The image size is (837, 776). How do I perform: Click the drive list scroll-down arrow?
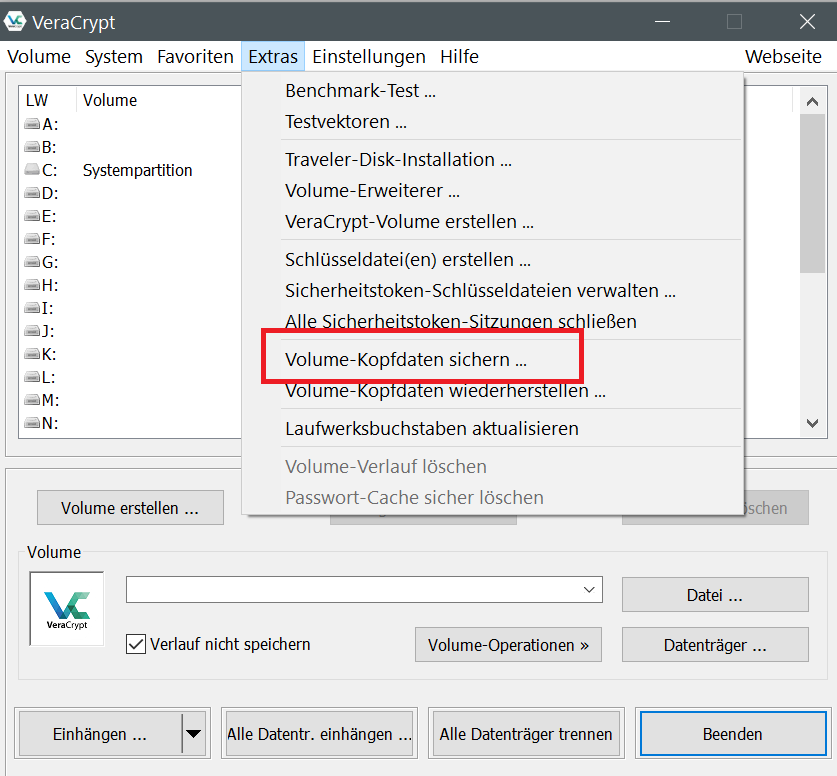click(812, 423)
